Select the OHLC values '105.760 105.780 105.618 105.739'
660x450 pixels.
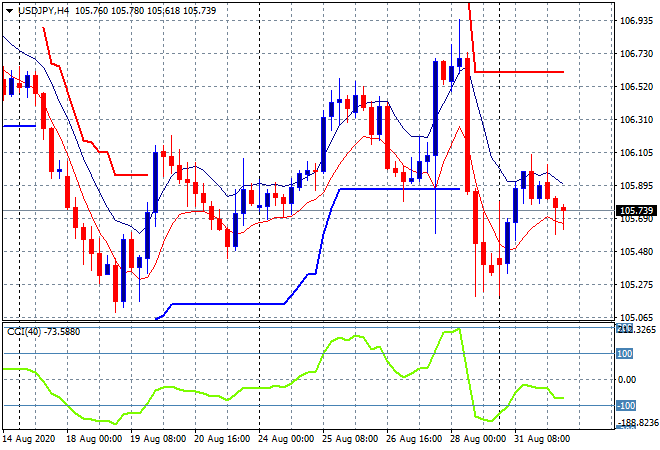[x=146, y=11]
